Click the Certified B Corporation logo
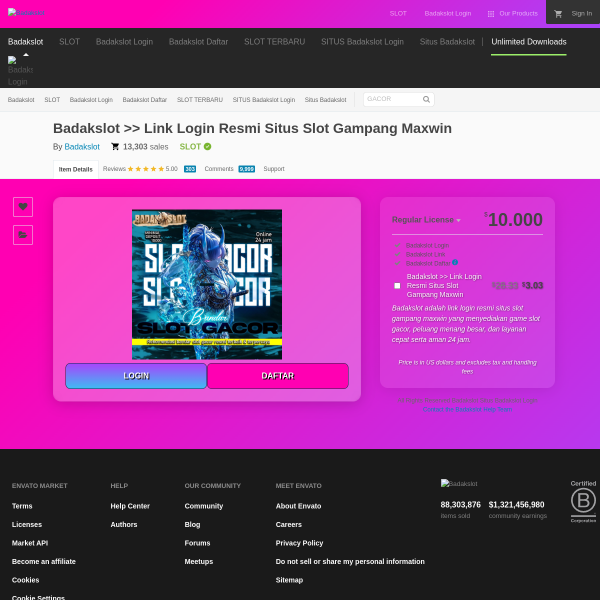The height and width of the screenshot is (600, 600). pos(583,501)
